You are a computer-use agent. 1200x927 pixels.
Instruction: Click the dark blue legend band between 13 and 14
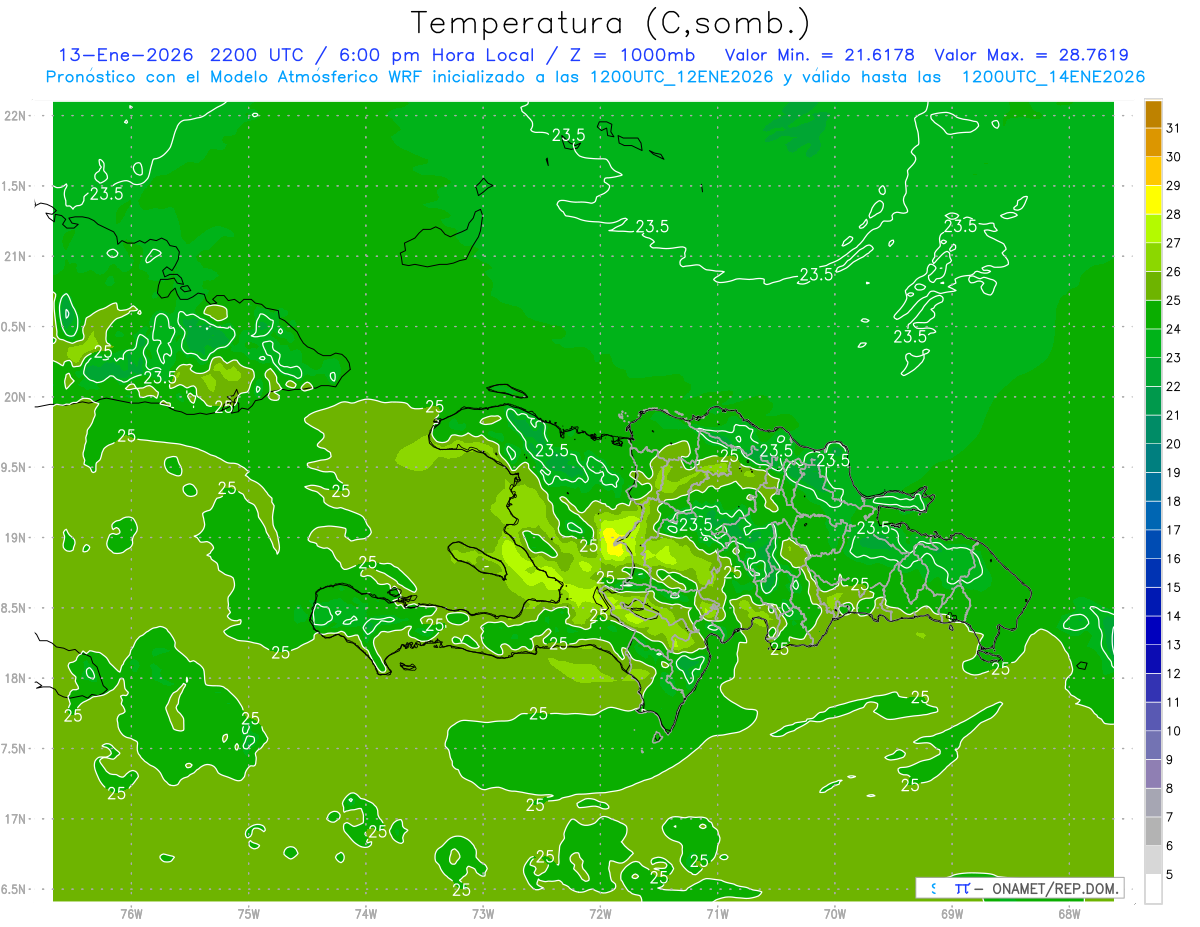coord(1153,630)
